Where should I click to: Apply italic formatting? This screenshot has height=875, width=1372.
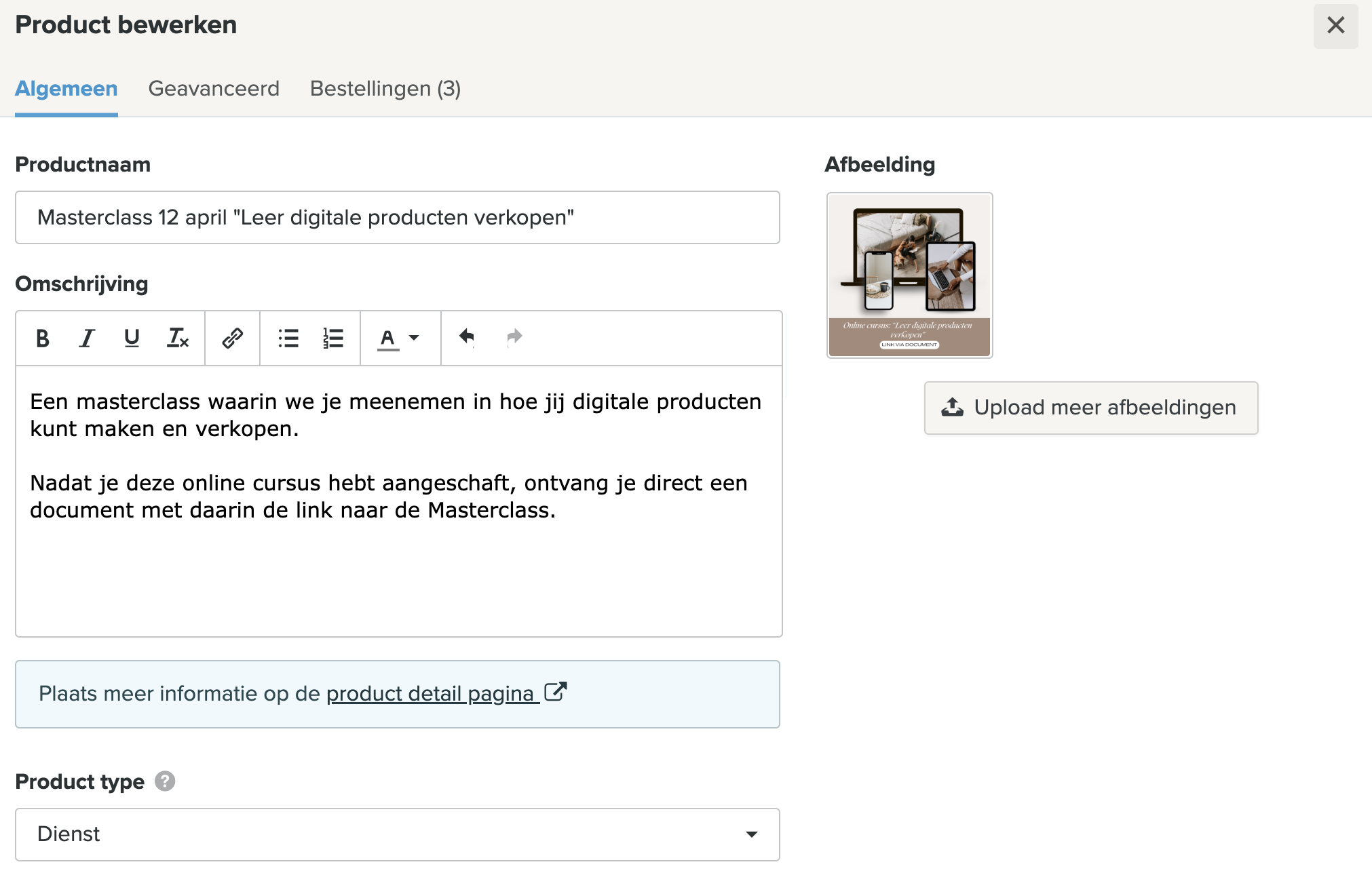coord(87,338)
